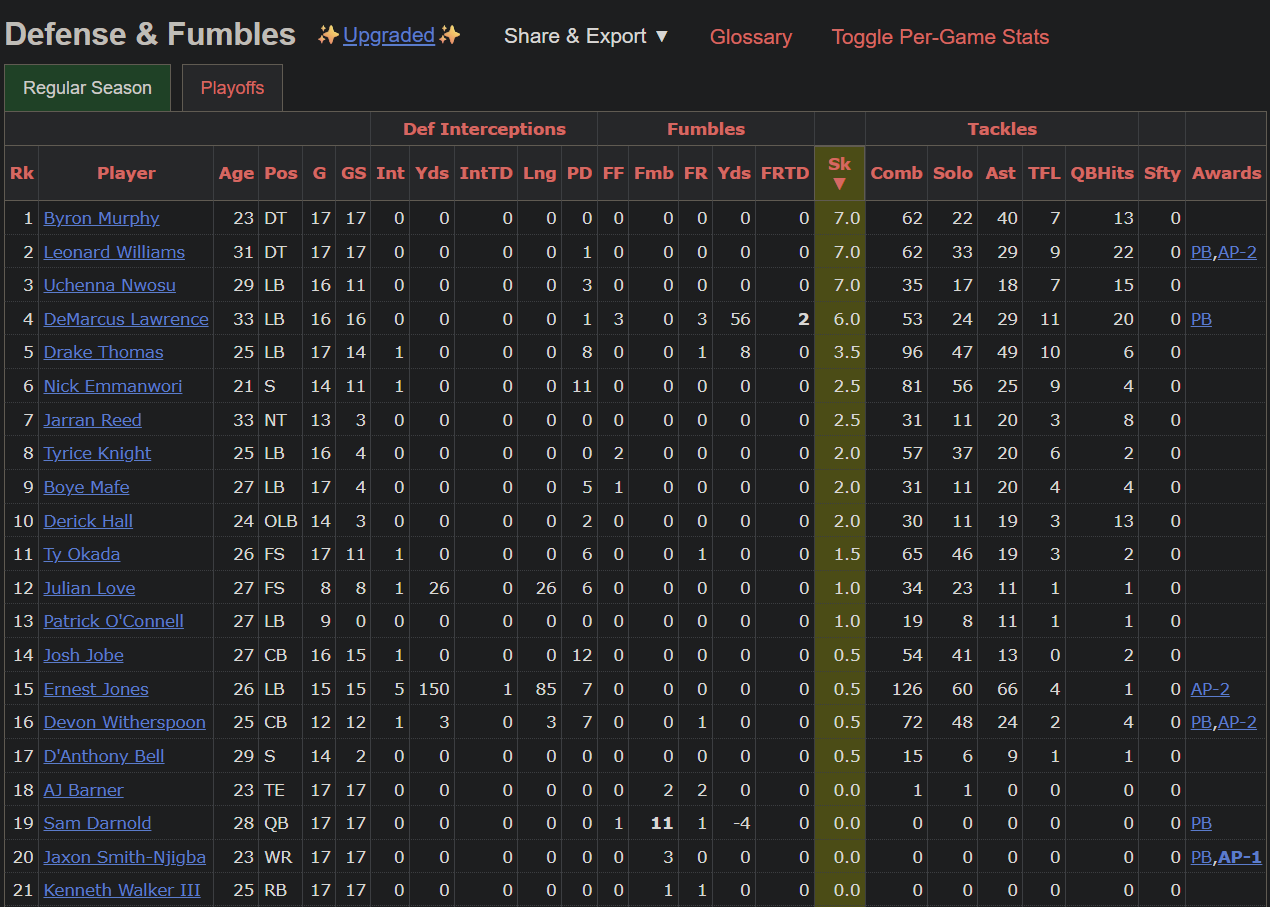Open Kenneth Walker III player link
The height and width of the screenshot is (907, 1270).
(122, 890)
